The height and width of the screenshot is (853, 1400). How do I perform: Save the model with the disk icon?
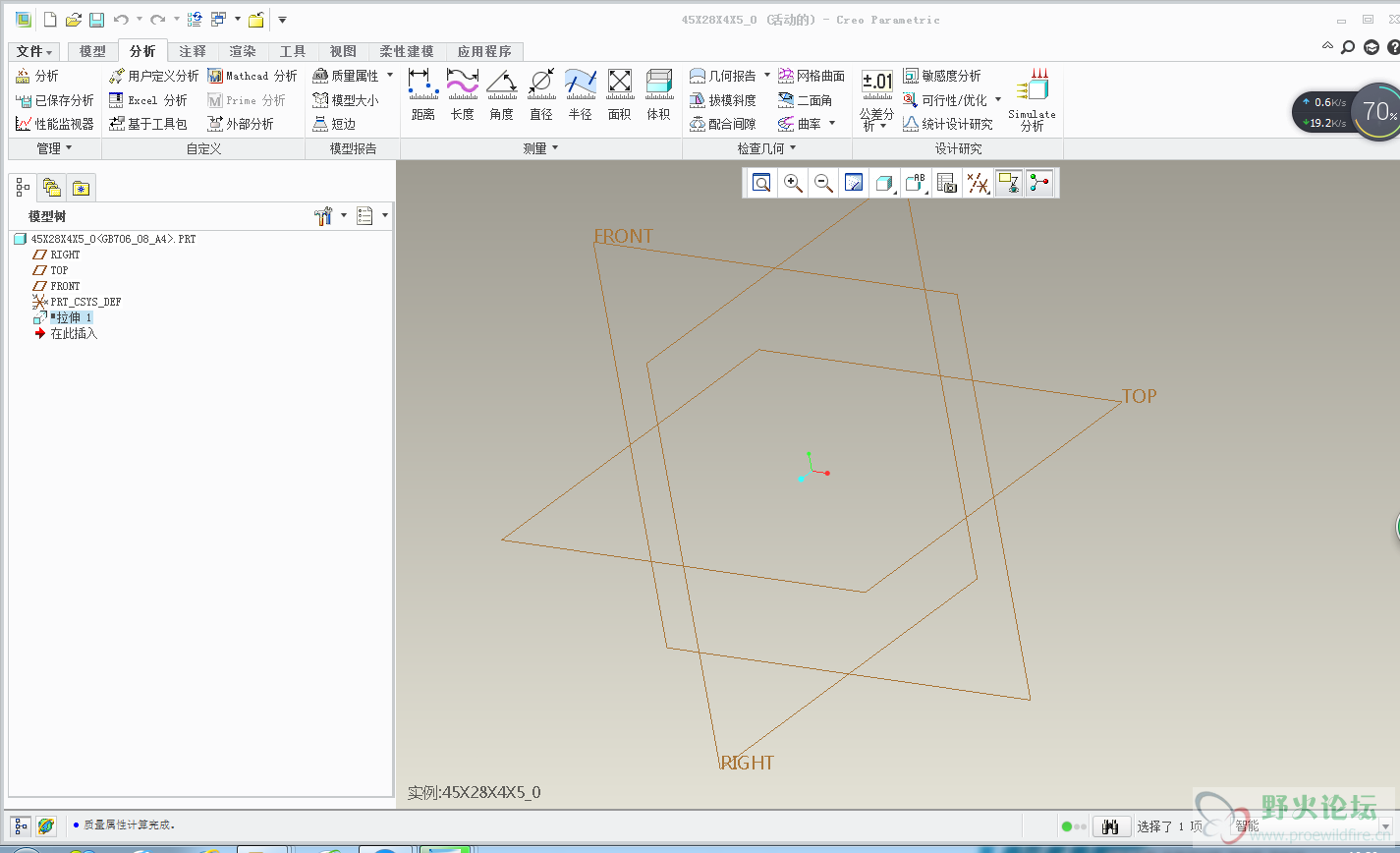click(96, 20)
